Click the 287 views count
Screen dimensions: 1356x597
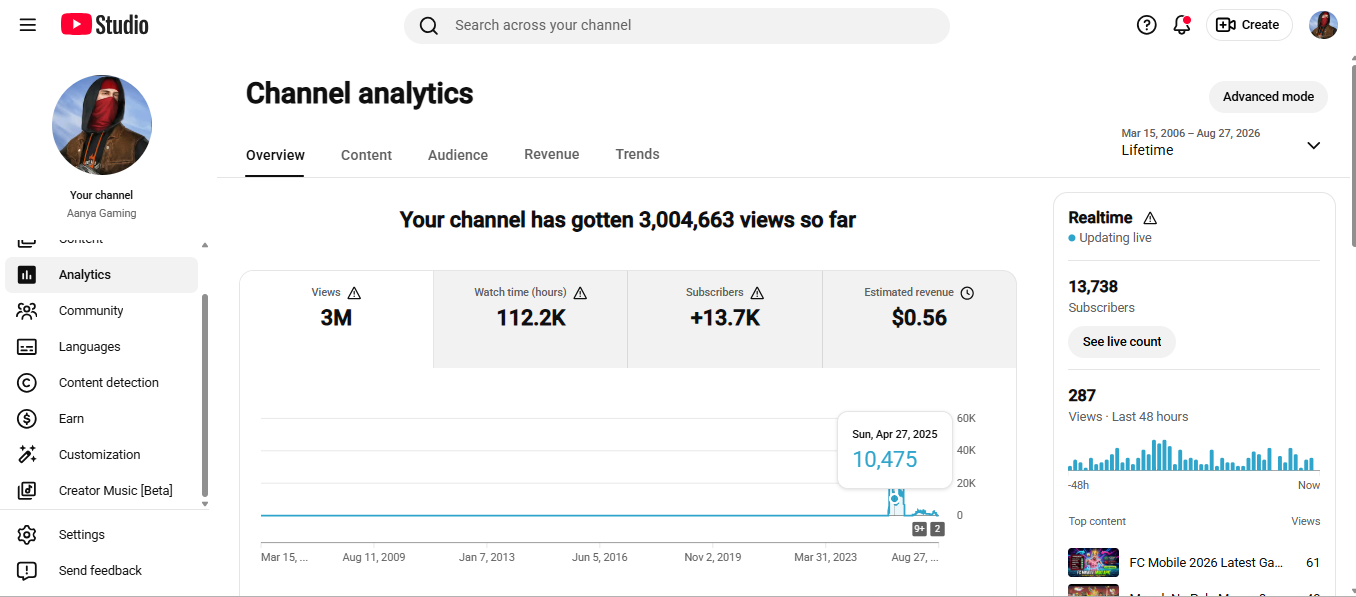1082,395
